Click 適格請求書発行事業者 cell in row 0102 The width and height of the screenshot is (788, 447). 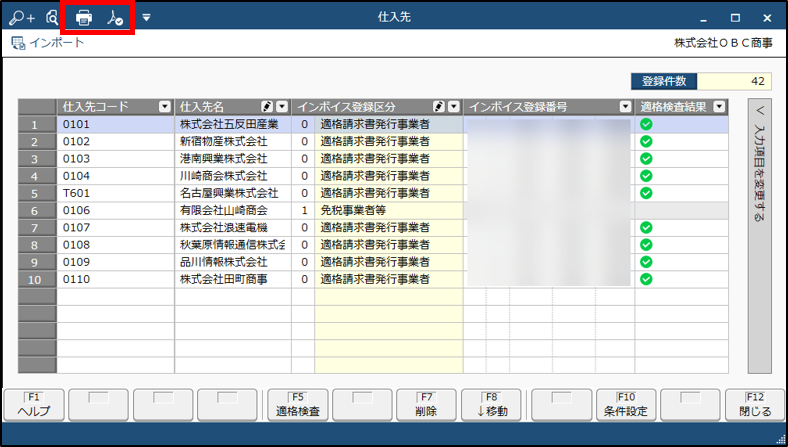coord(388,141)
